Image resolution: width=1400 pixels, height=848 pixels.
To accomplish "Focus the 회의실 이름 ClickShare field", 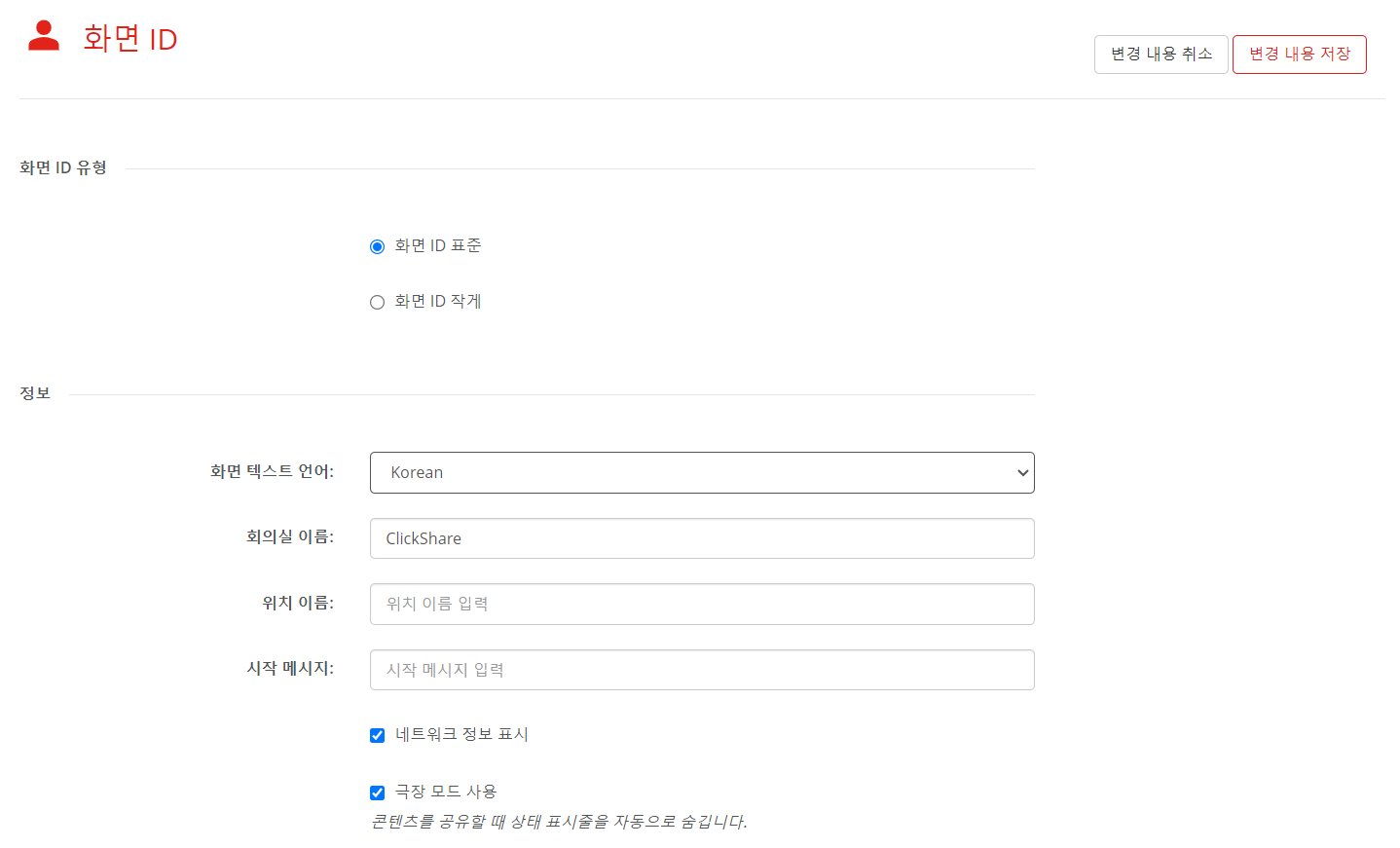I will [702, 538].
